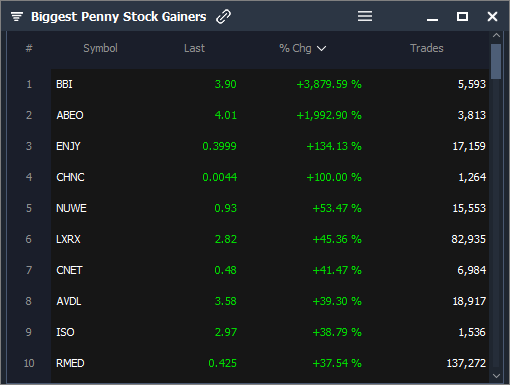Click the # column header
The height and width of the screenshot is (385, 510).
[29, 48]
